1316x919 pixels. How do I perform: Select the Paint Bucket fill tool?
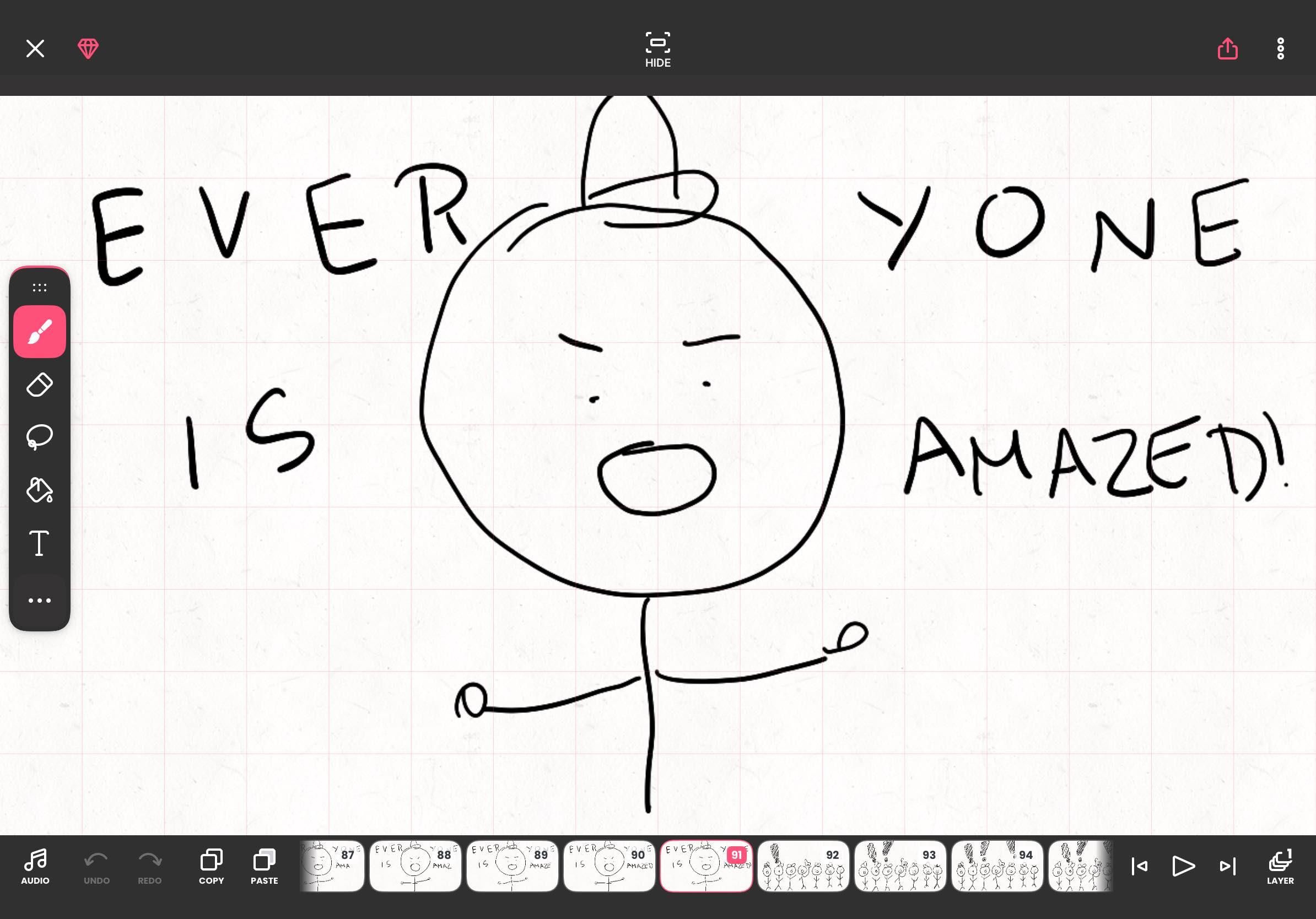[x=40, y=490]
